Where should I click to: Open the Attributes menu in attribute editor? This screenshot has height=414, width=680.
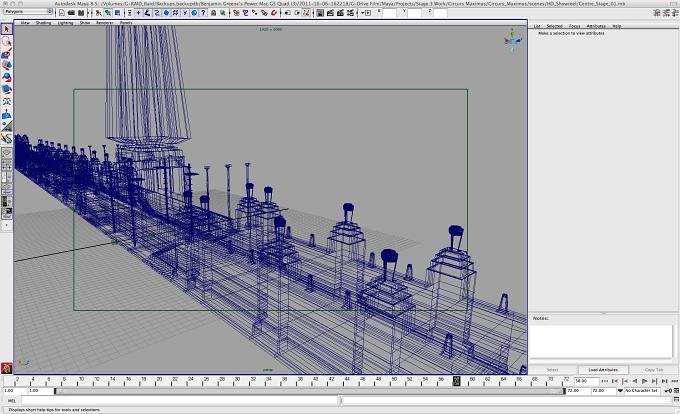(x=596, y=26)
